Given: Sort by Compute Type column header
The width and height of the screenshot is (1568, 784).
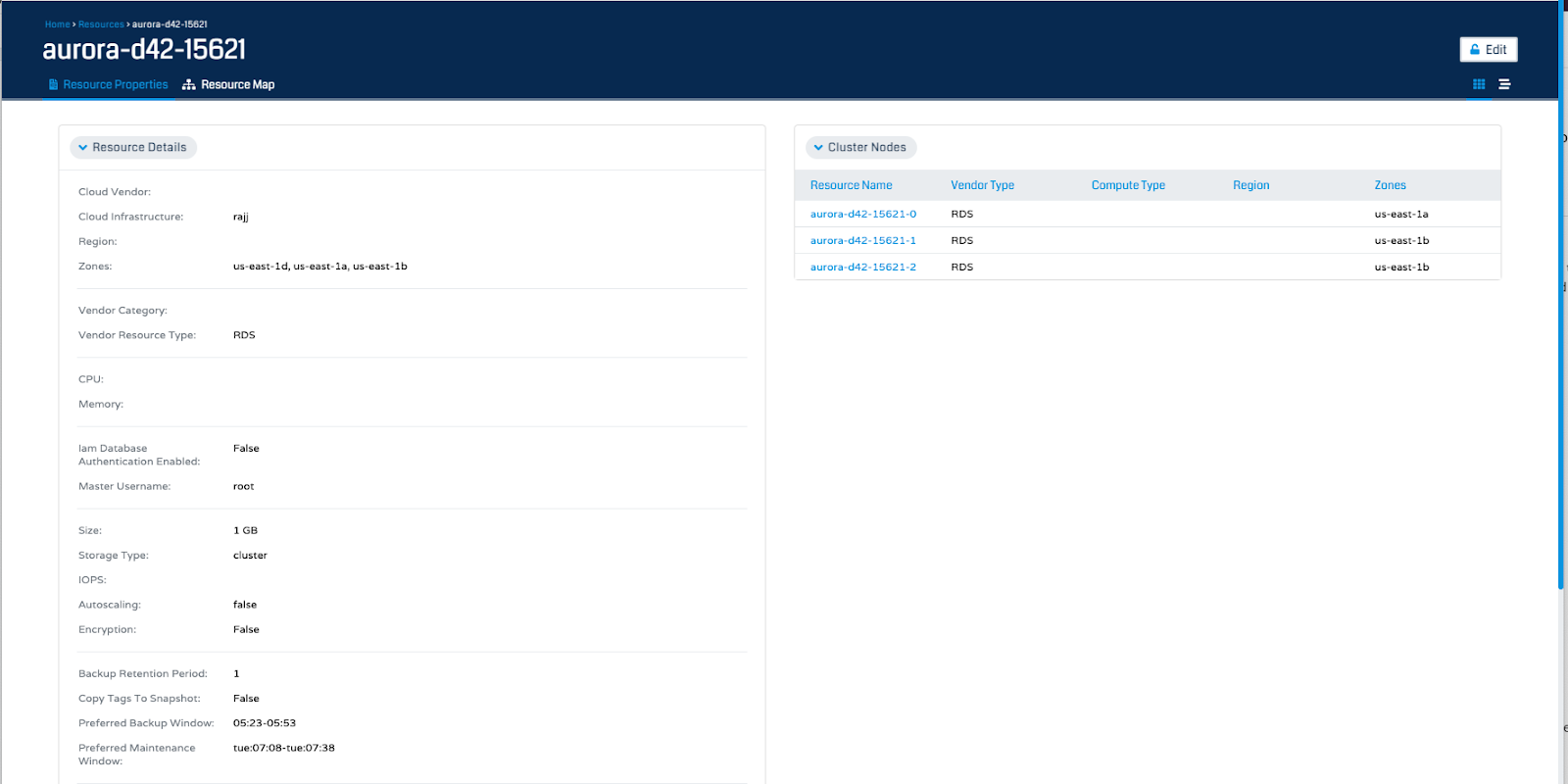Looking at the screenshot, I should point(1128,185).
